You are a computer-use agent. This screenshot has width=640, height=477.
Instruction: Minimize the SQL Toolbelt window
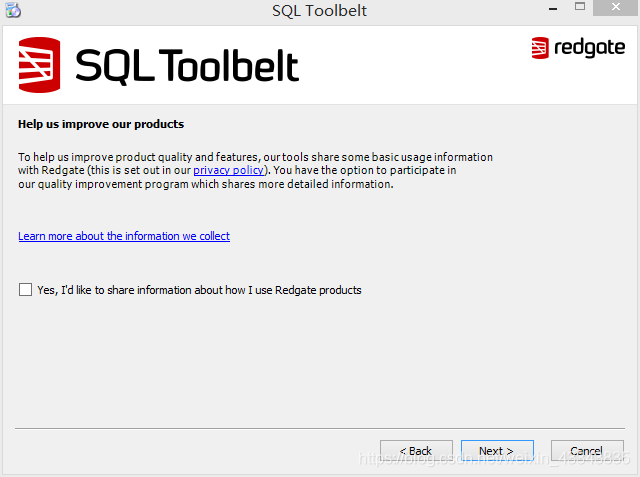coord(553,8)
